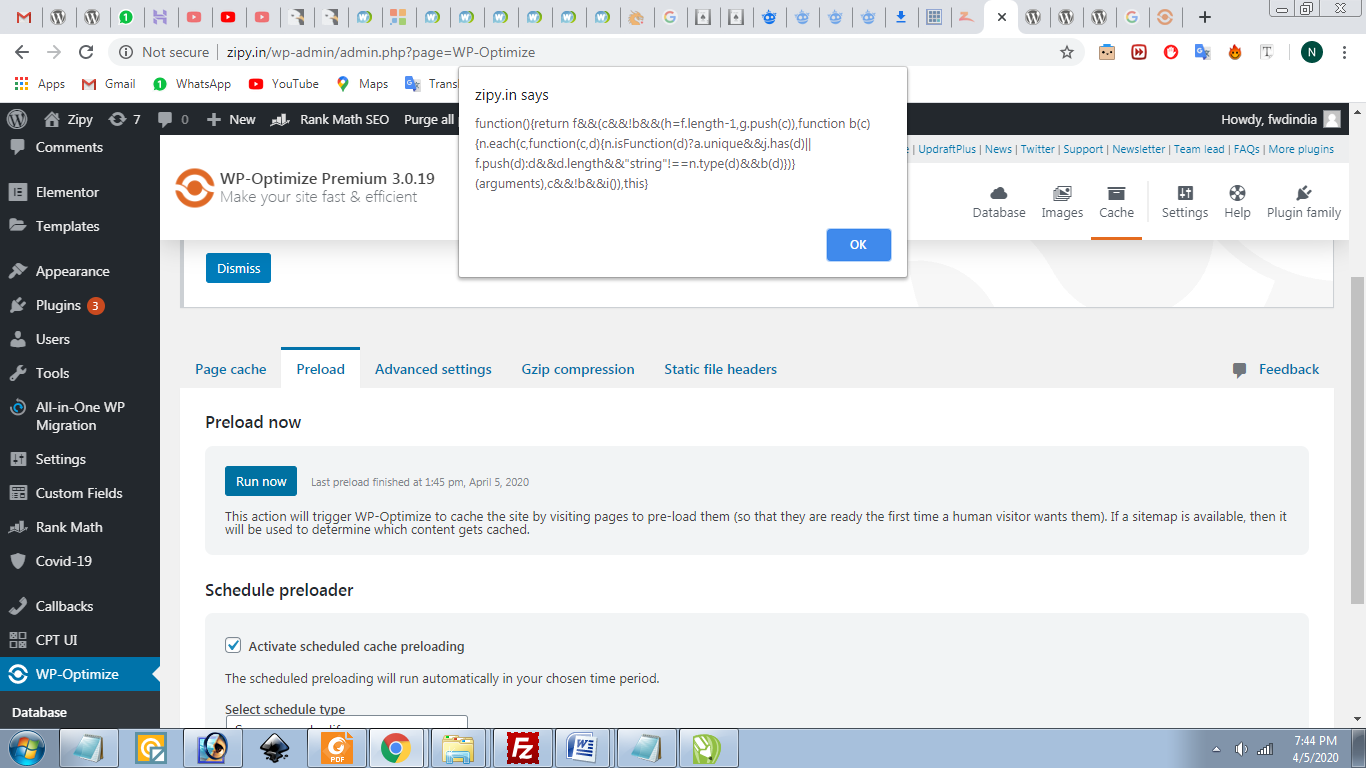
Task: Open Covid-19 sidebar menu item
Action: (80, 561)
